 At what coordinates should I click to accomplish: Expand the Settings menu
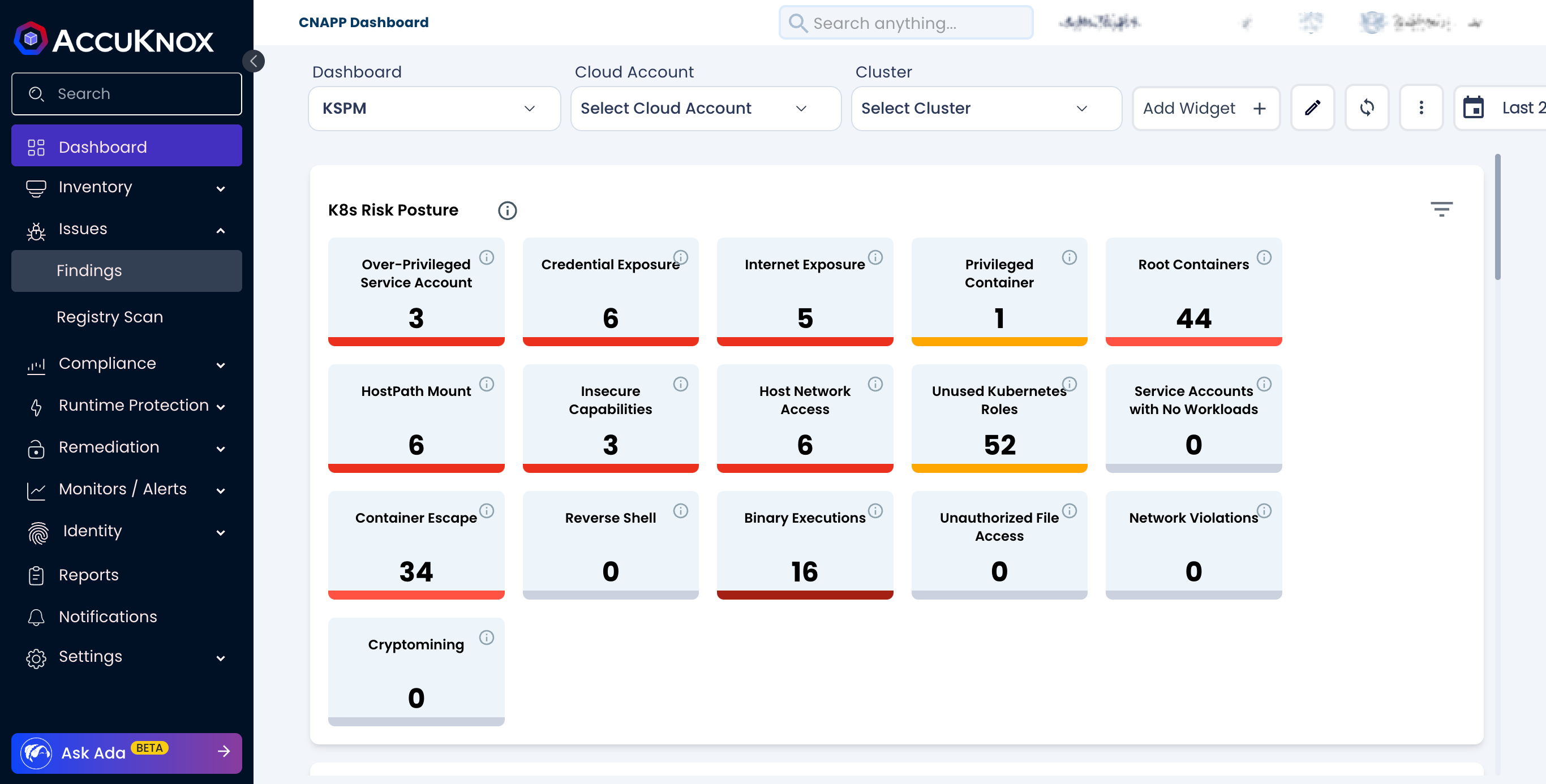127,657
